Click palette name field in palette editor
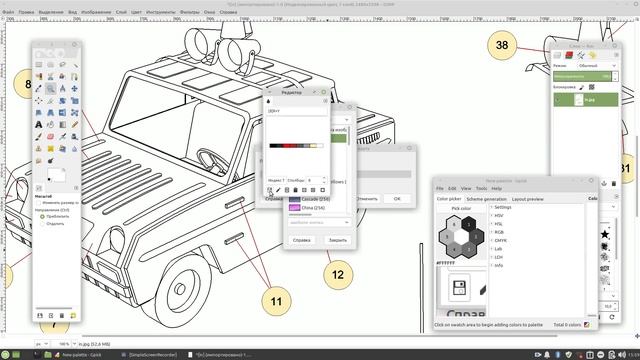This screenshot has height=360, width=640. (296, 111)
